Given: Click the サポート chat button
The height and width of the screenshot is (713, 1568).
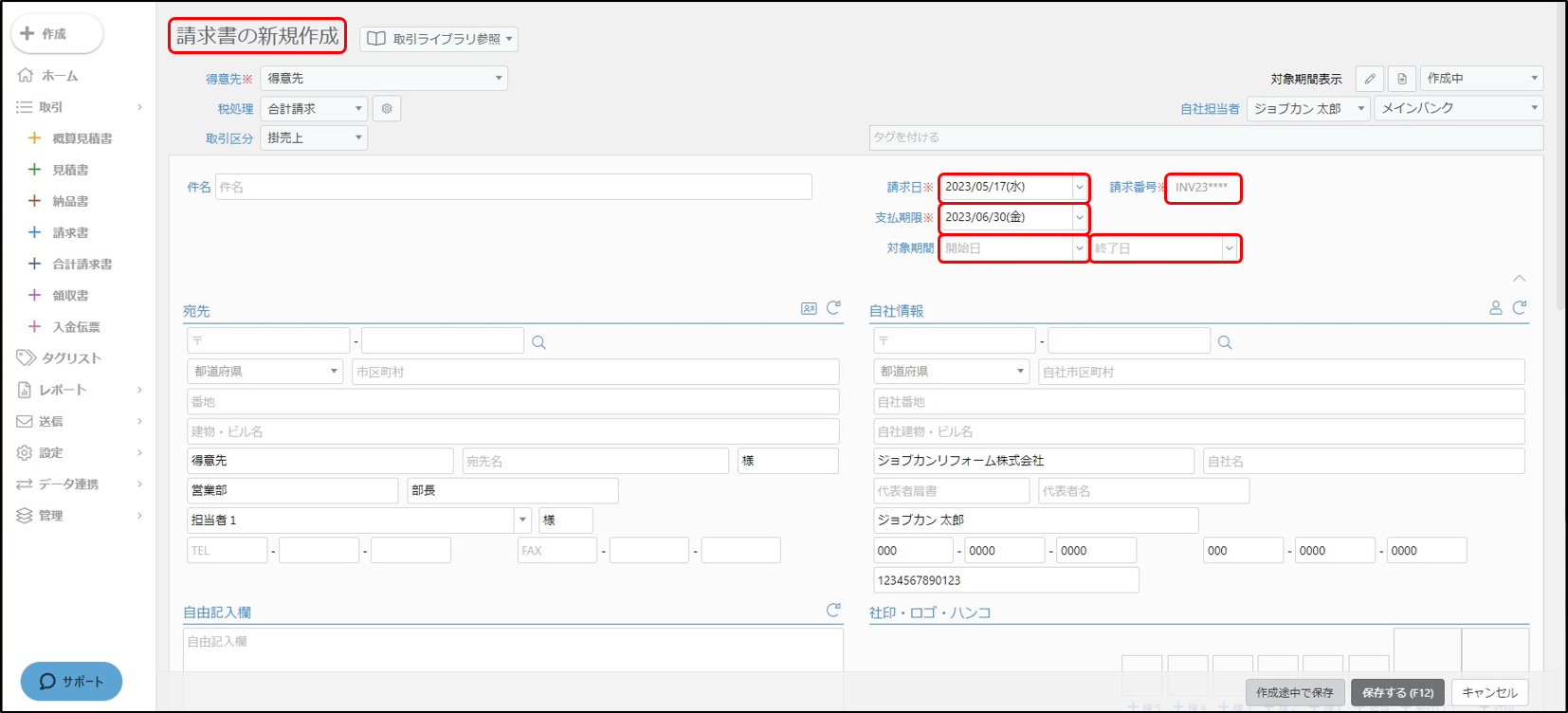Looking at the screenshot, I should coord(71,682).
